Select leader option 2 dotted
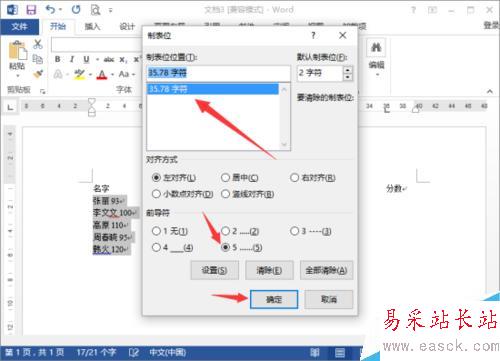 pos(225,231)
